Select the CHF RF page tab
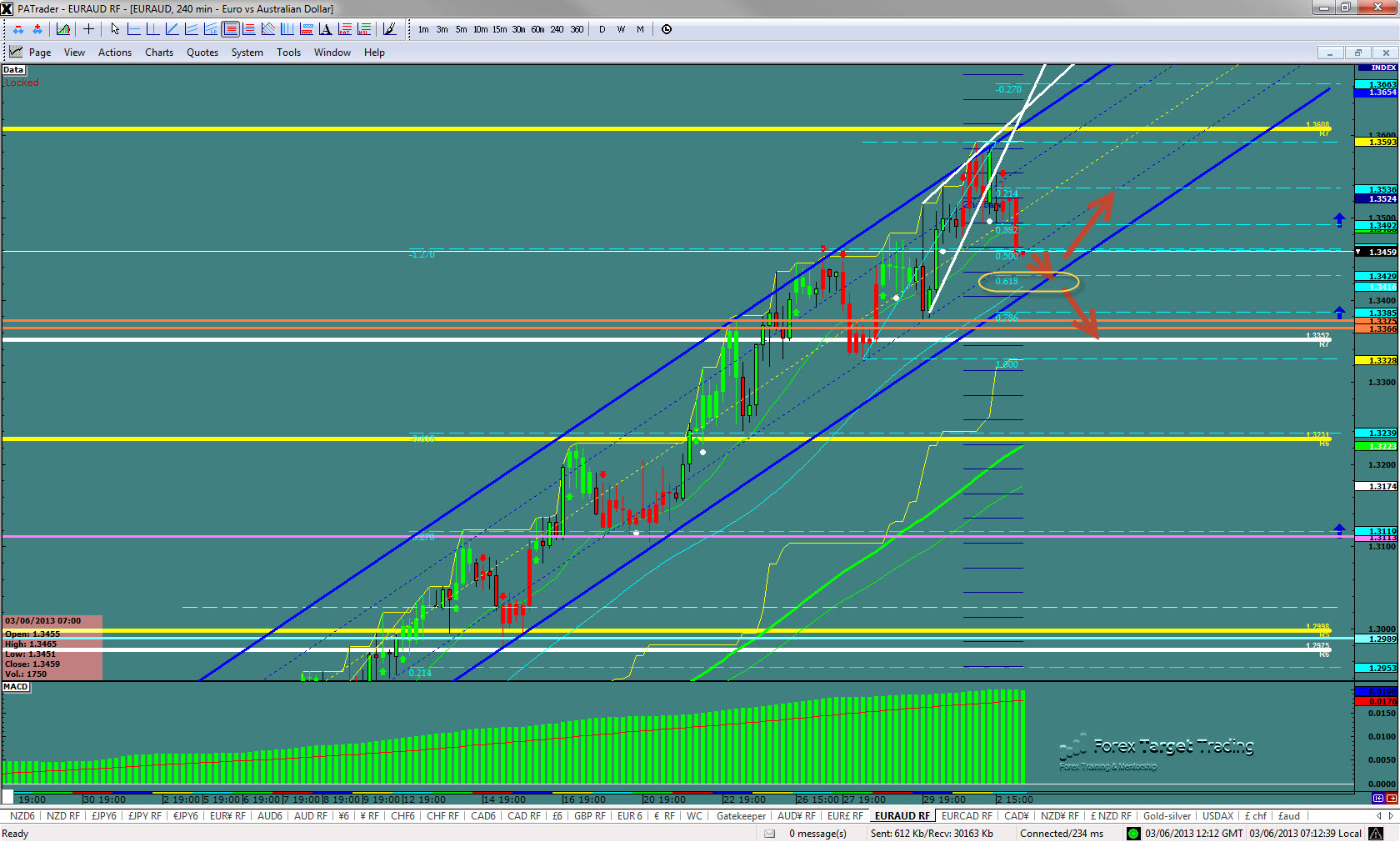 (x=442, y=816)
